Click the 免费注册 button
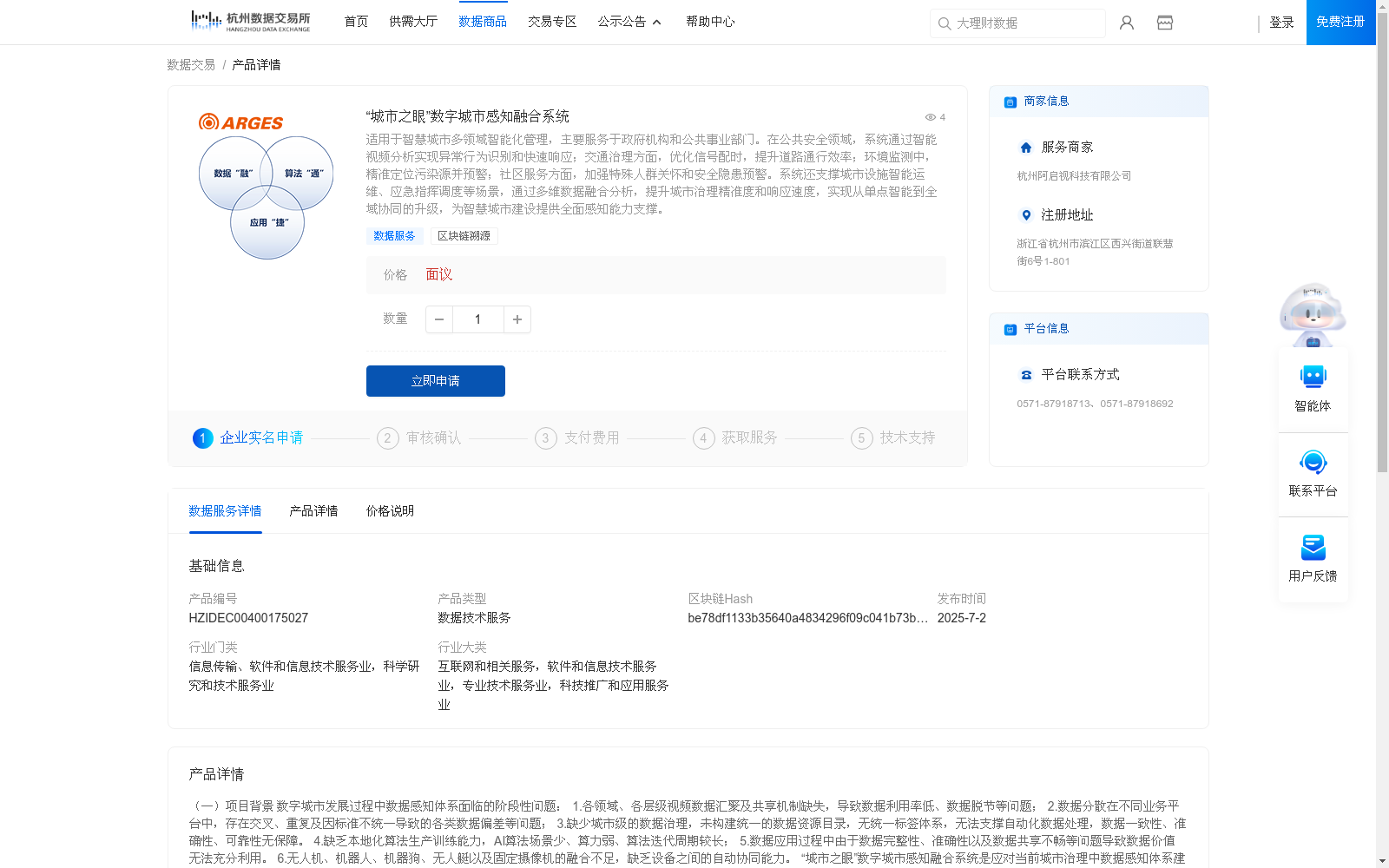Image resolution: width=1389 pixels, height=868 pixels. [1340, 22]
